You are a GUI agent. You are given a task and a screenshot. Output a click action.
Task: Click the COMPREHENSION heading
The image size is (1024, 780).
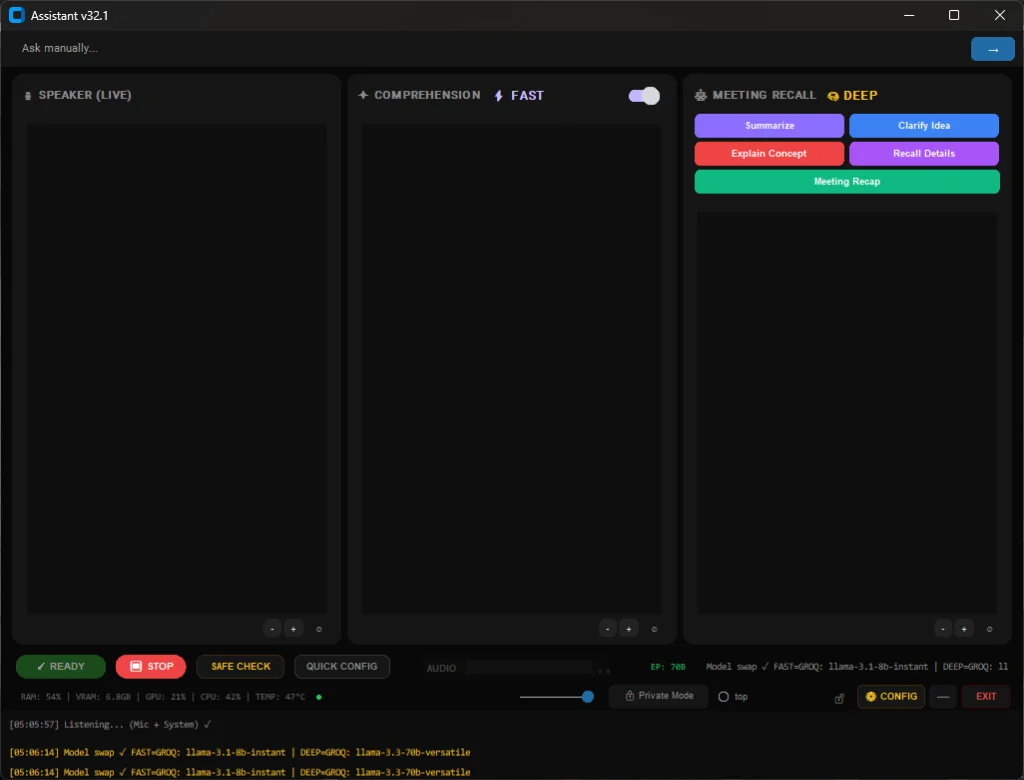pyautogui.click(x=427, y=95)
